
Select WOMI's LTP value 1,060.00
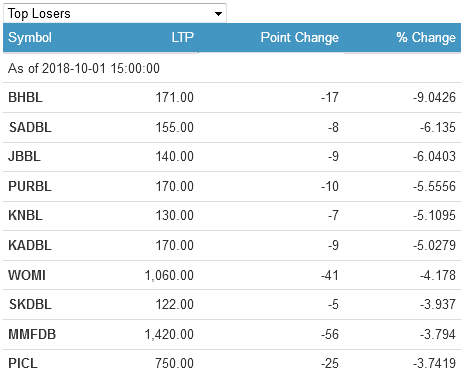(x=169, y=275)
